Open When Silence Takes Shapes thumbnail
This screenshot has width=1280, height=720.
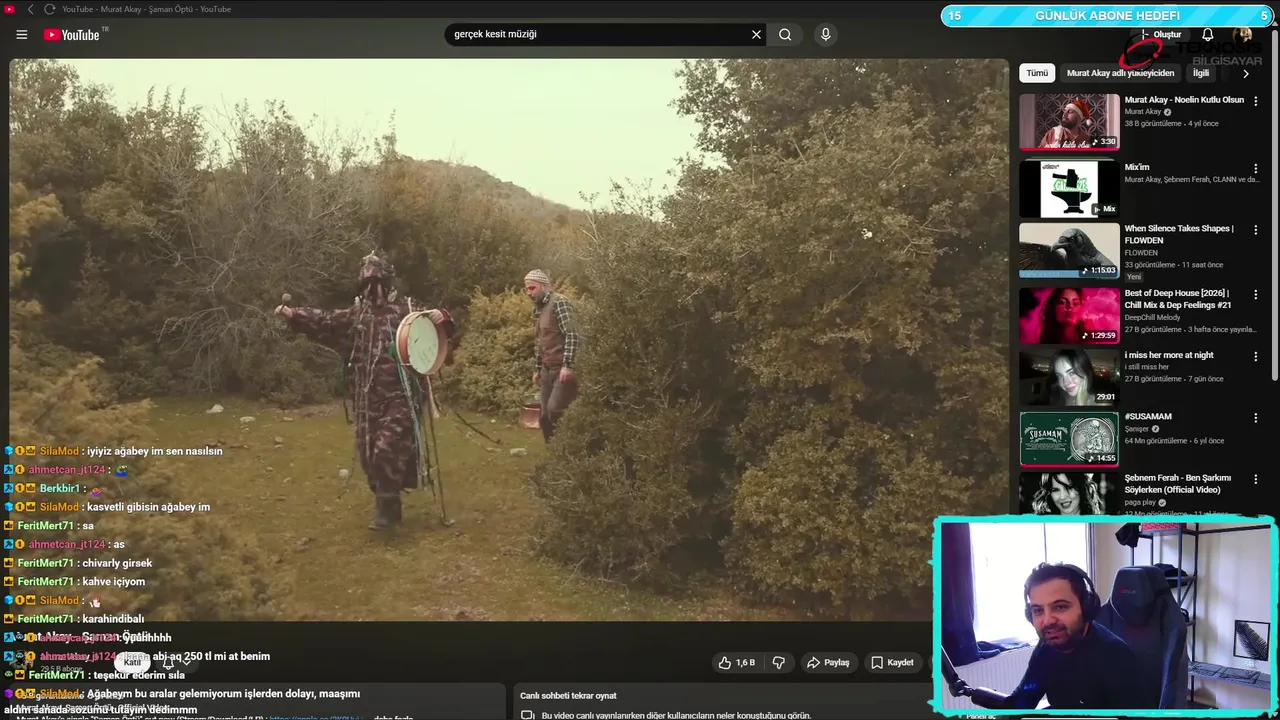(1069, 250)
